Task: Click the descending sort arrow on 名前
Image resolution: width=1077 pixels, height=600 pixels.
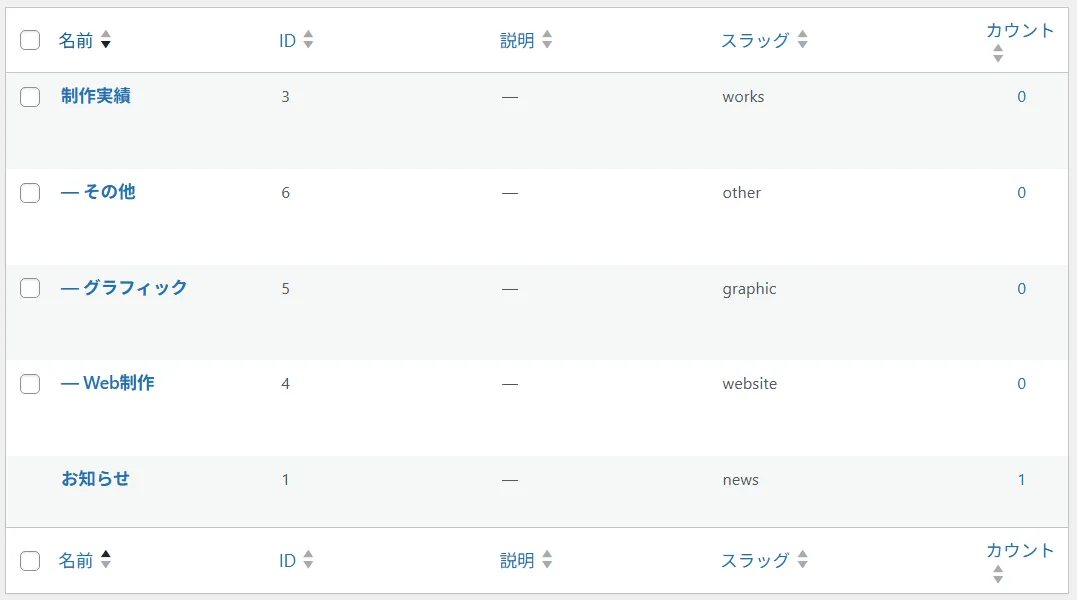Action: click(x=105, y=45)
